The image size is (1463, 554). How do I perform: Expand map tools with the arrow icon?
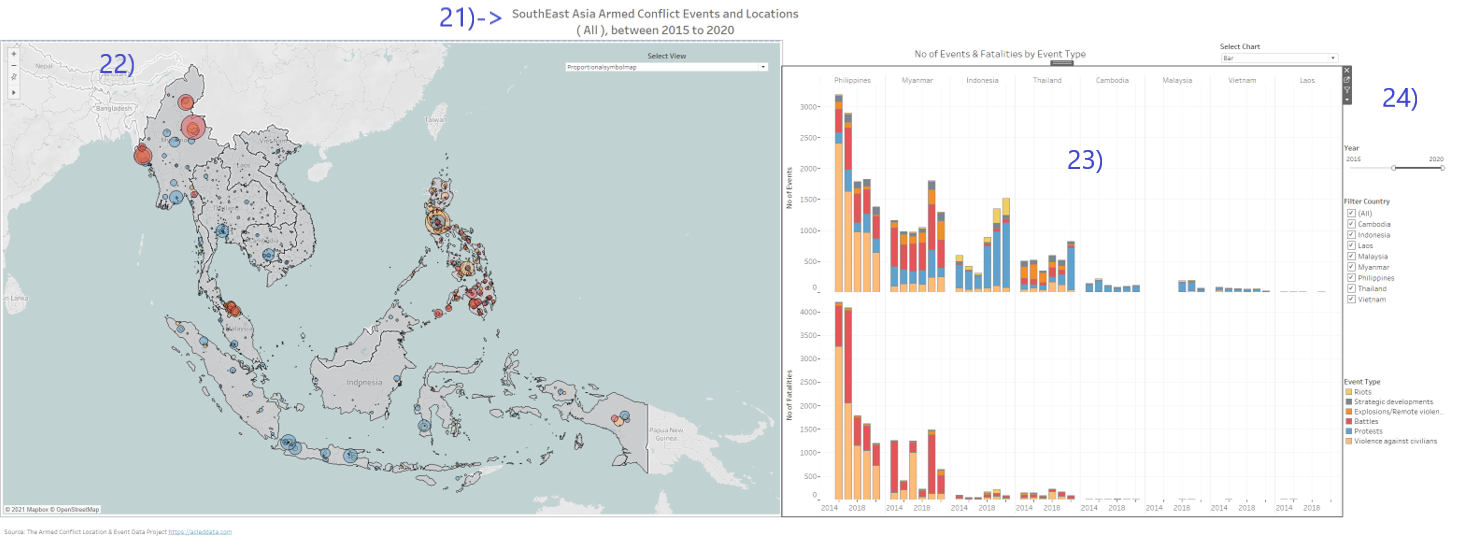[x=13, y=92]
